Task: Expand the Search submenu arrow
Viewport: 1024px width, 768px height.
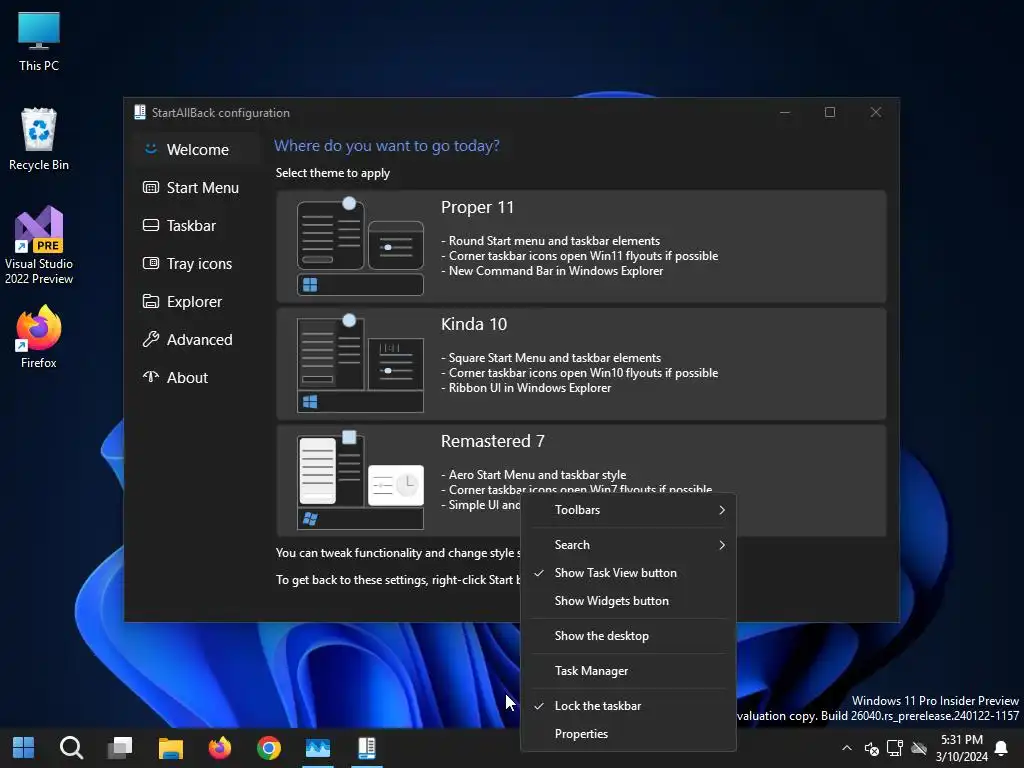Action: pyautogui.click(x=722, y=545)
